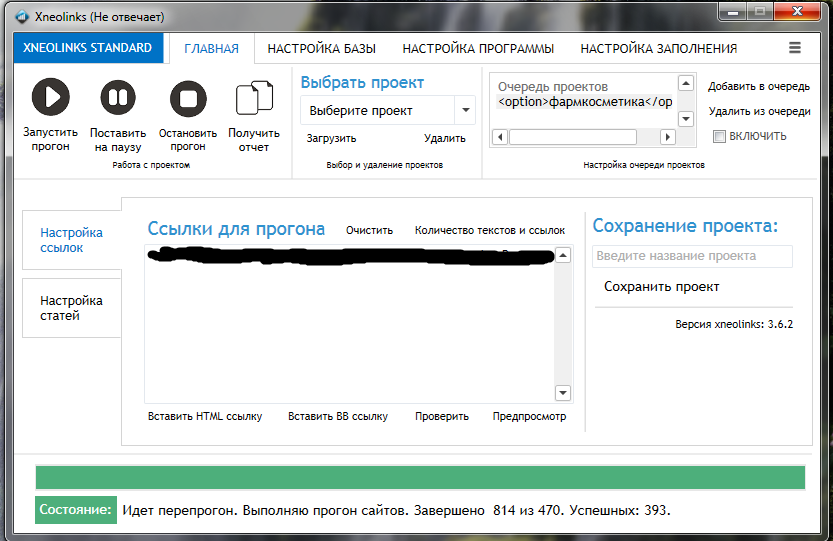Click queue list scroll up arrow
Screen dimensions: 833x541
click(686, 83)
